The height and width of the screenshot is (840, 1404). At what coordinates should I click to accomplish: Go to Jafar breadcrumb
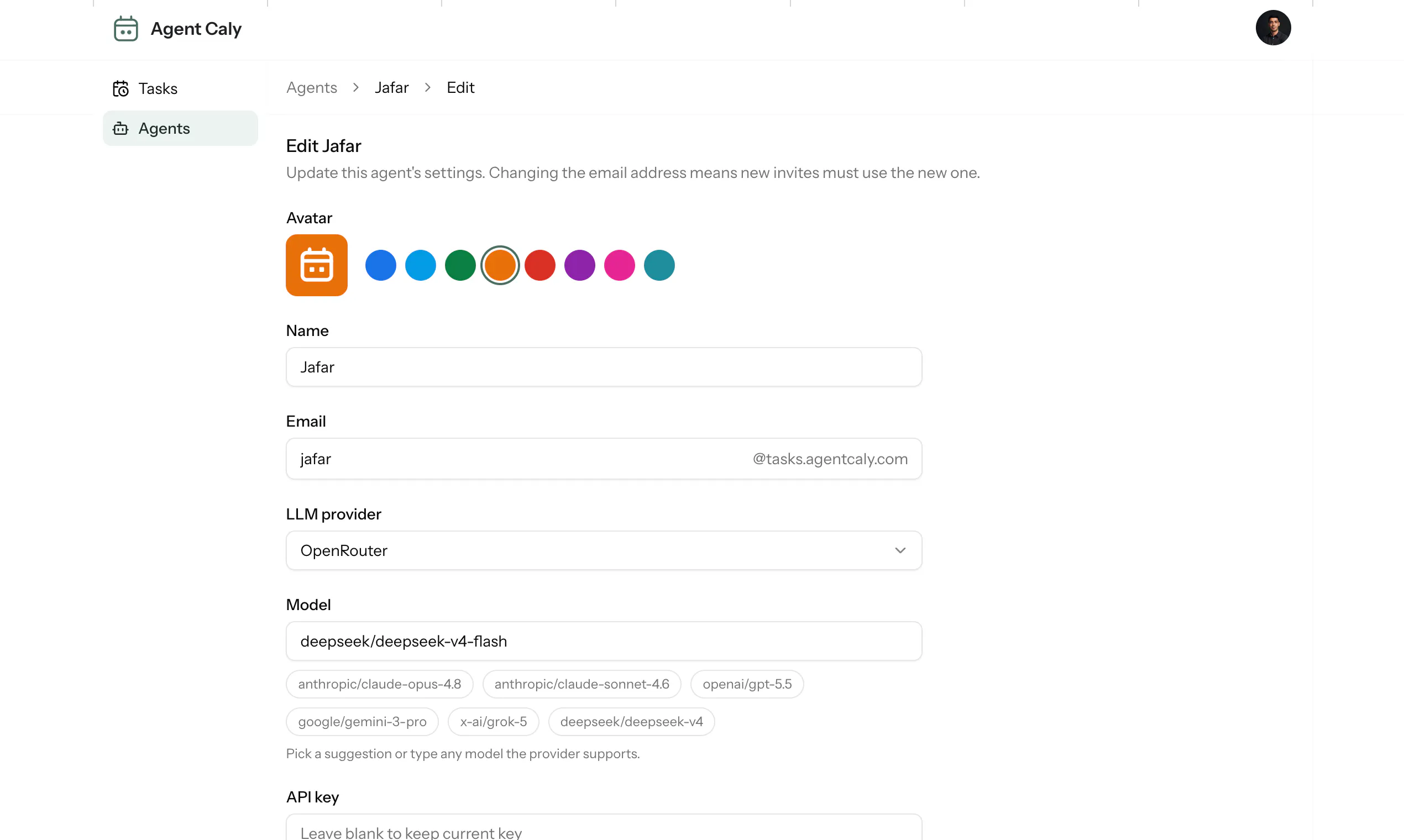[391, 88]
